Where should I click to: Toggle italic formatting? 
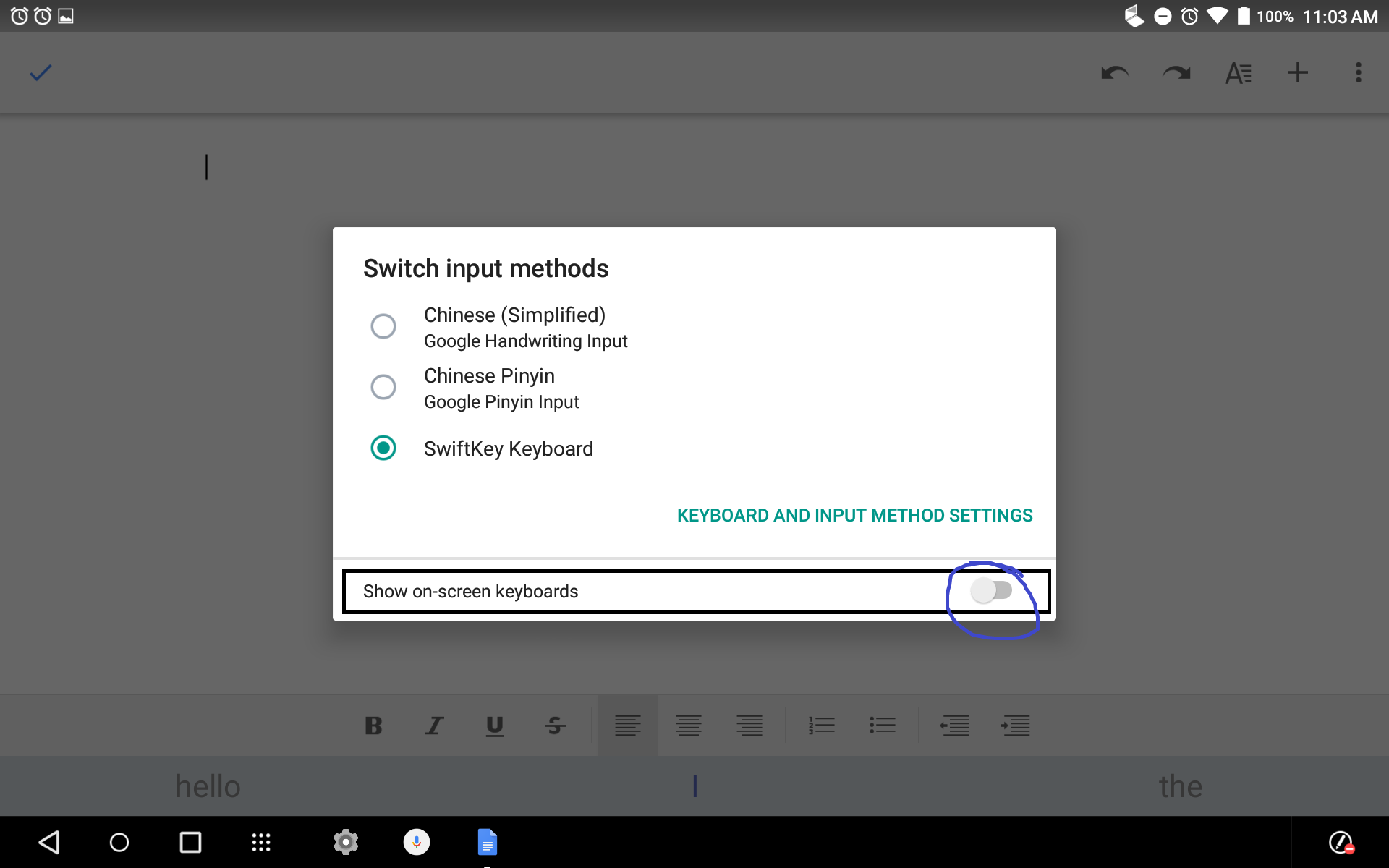[x=434, y=726]
